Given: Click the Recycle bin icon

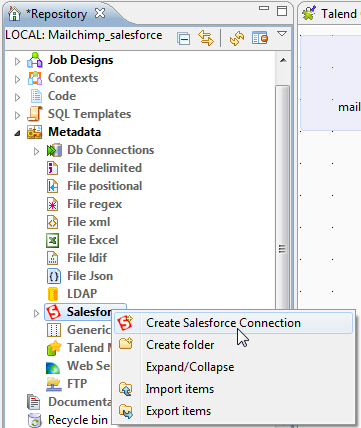Looking at the screenshot, I should click(x=35, y=420).
